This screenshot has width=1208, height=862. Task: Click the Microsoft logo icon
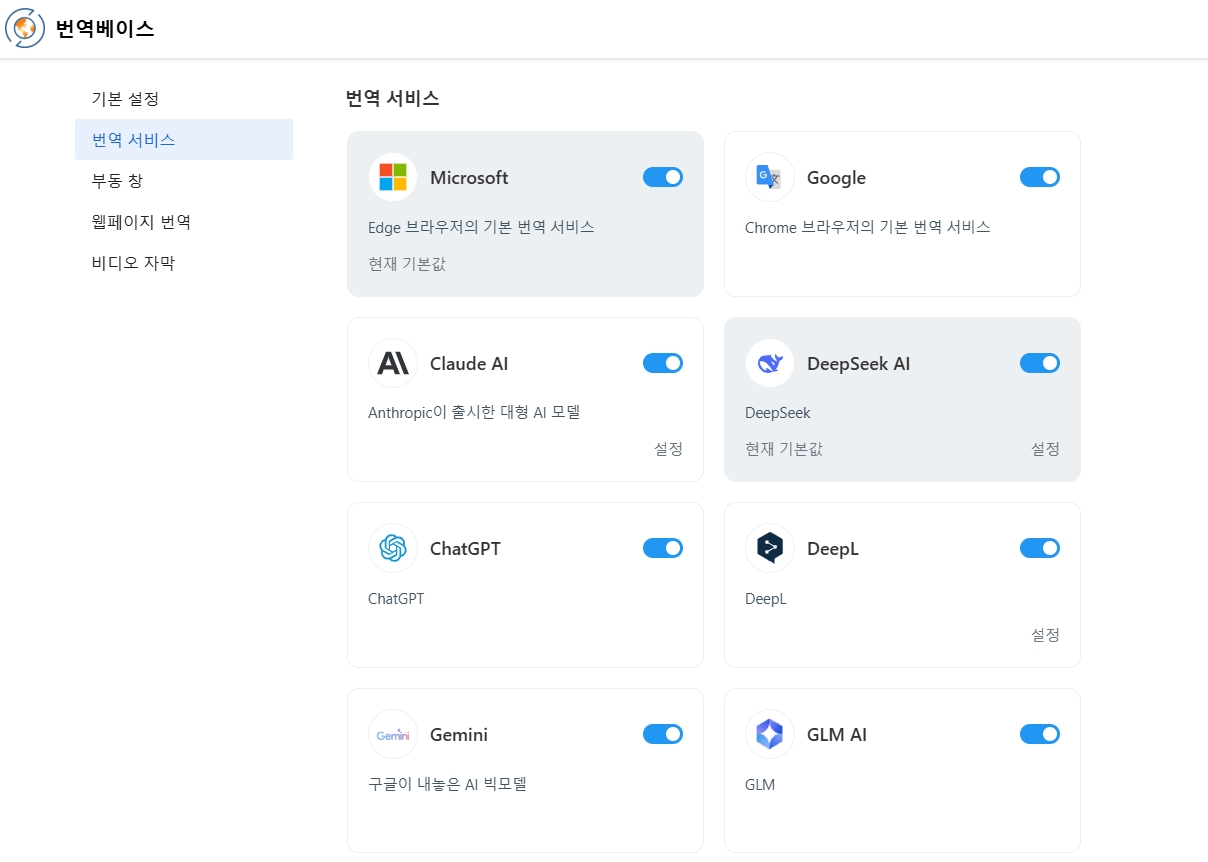(x=393, y=177)
